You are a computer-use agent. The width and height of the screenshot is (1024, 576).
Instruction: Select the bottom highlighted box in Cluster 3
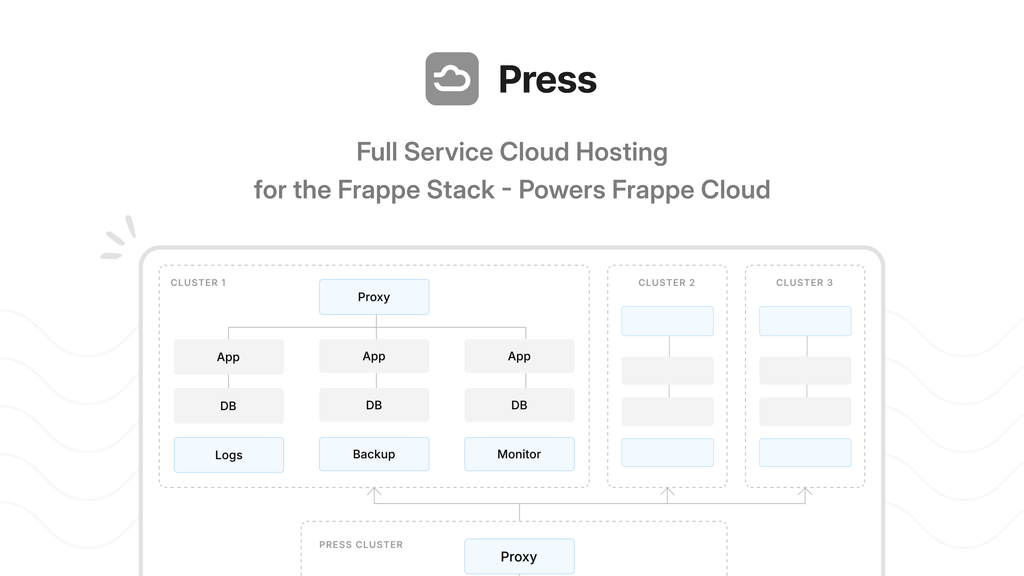pos(805,452)
